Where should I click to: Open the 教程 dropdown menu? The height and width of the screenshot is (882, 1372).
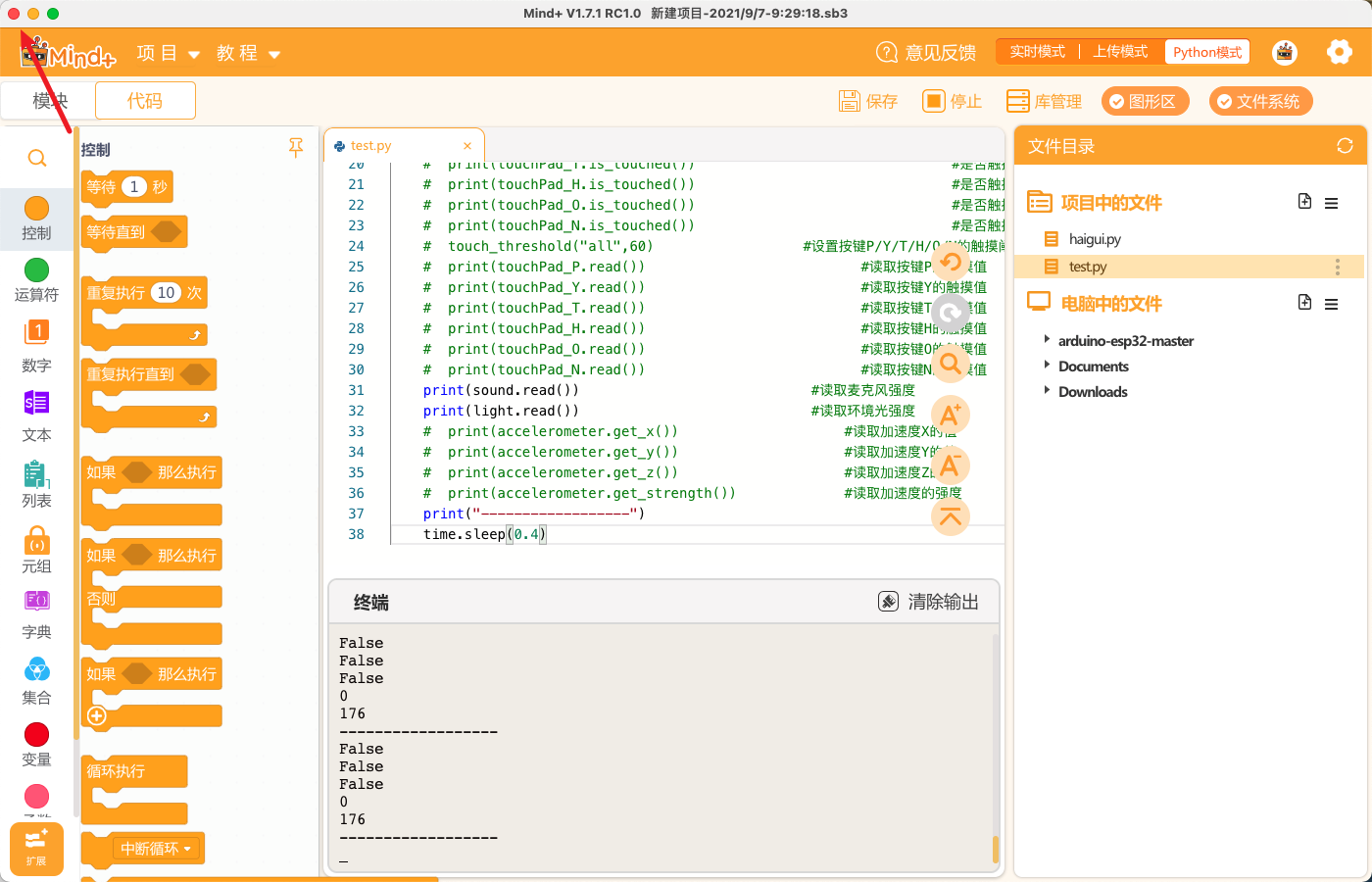tap(248, 53)
